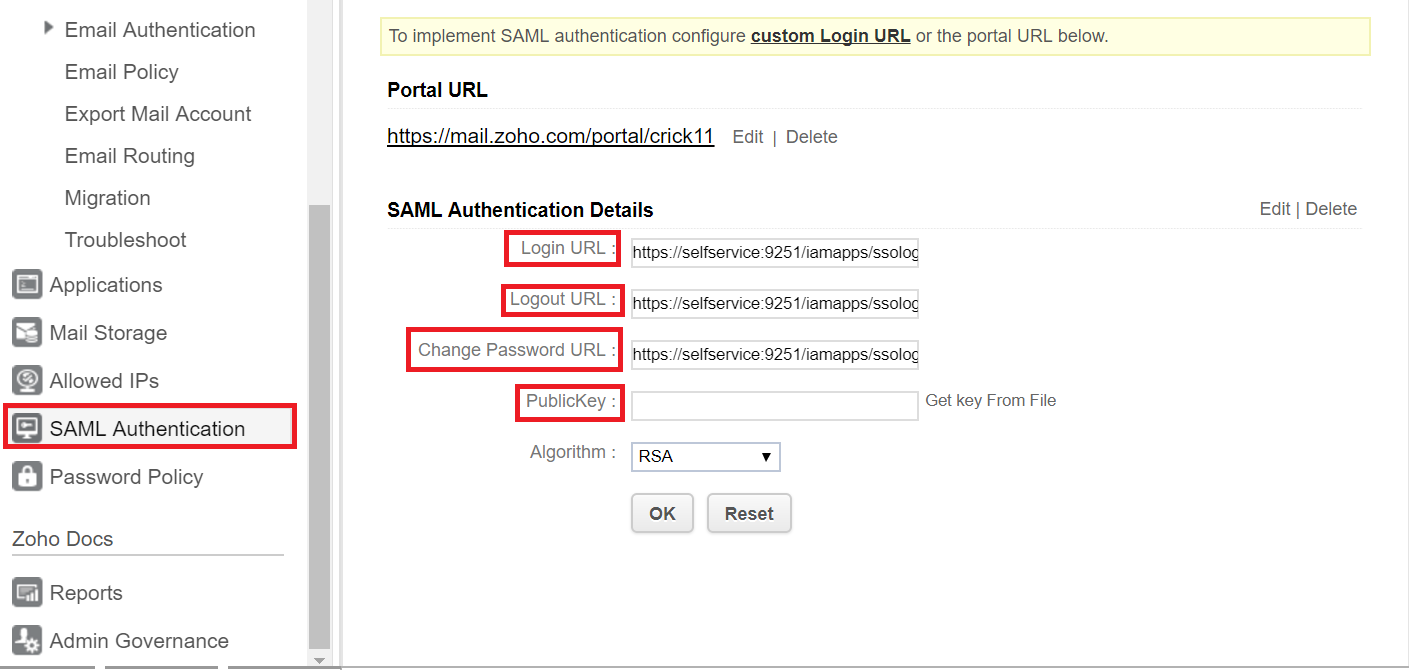The height and width of the screenshot is (670, 1409).
Task: Click the SAML Authentication monitor icon
Action: point(26,429)
